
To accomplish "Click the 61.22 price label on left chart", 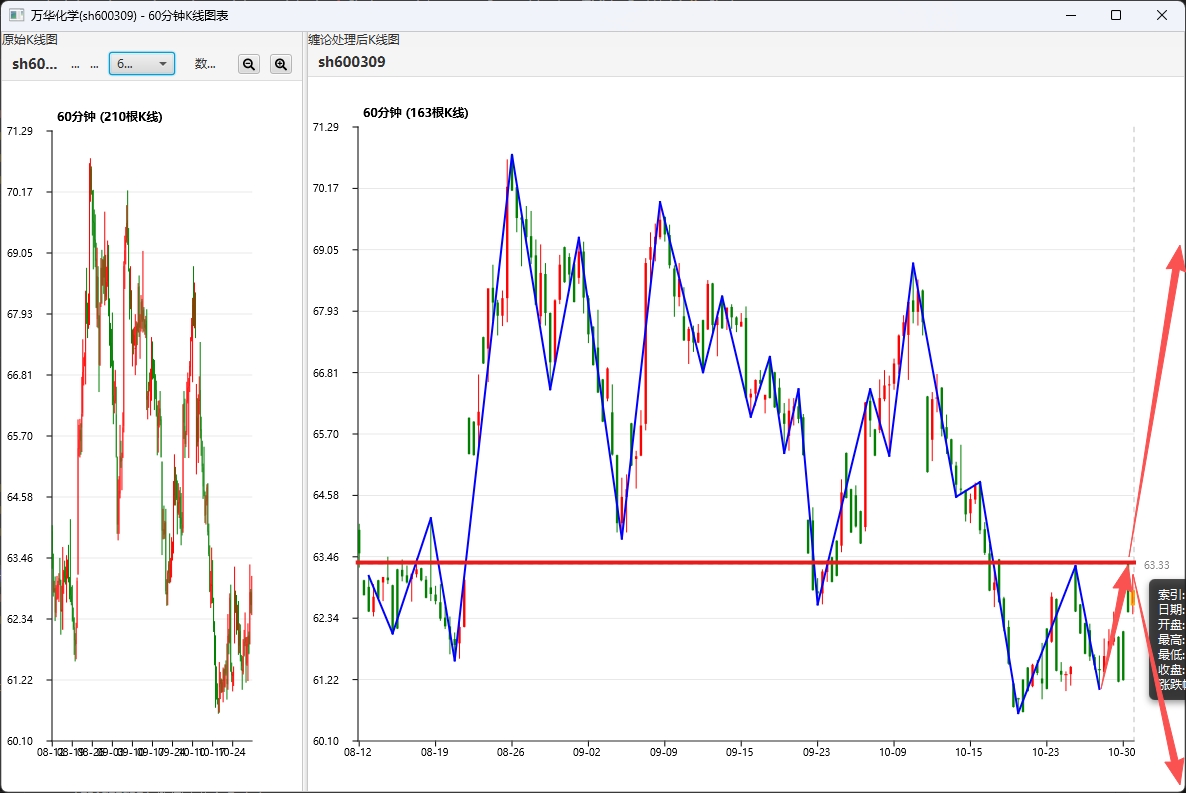I will tap(20, 680).
